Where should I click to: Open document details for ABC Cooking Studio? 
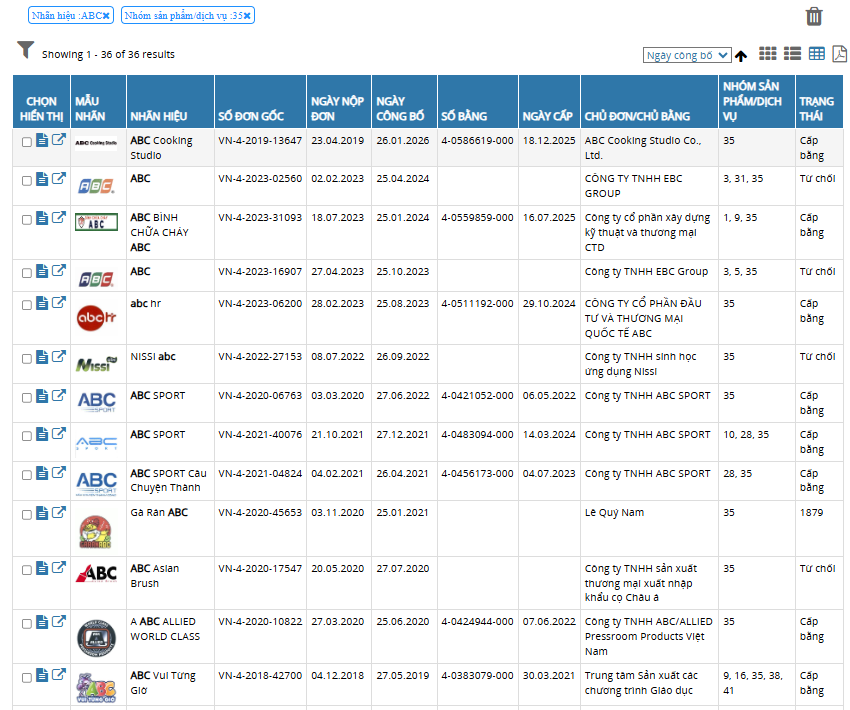[42, 140]
